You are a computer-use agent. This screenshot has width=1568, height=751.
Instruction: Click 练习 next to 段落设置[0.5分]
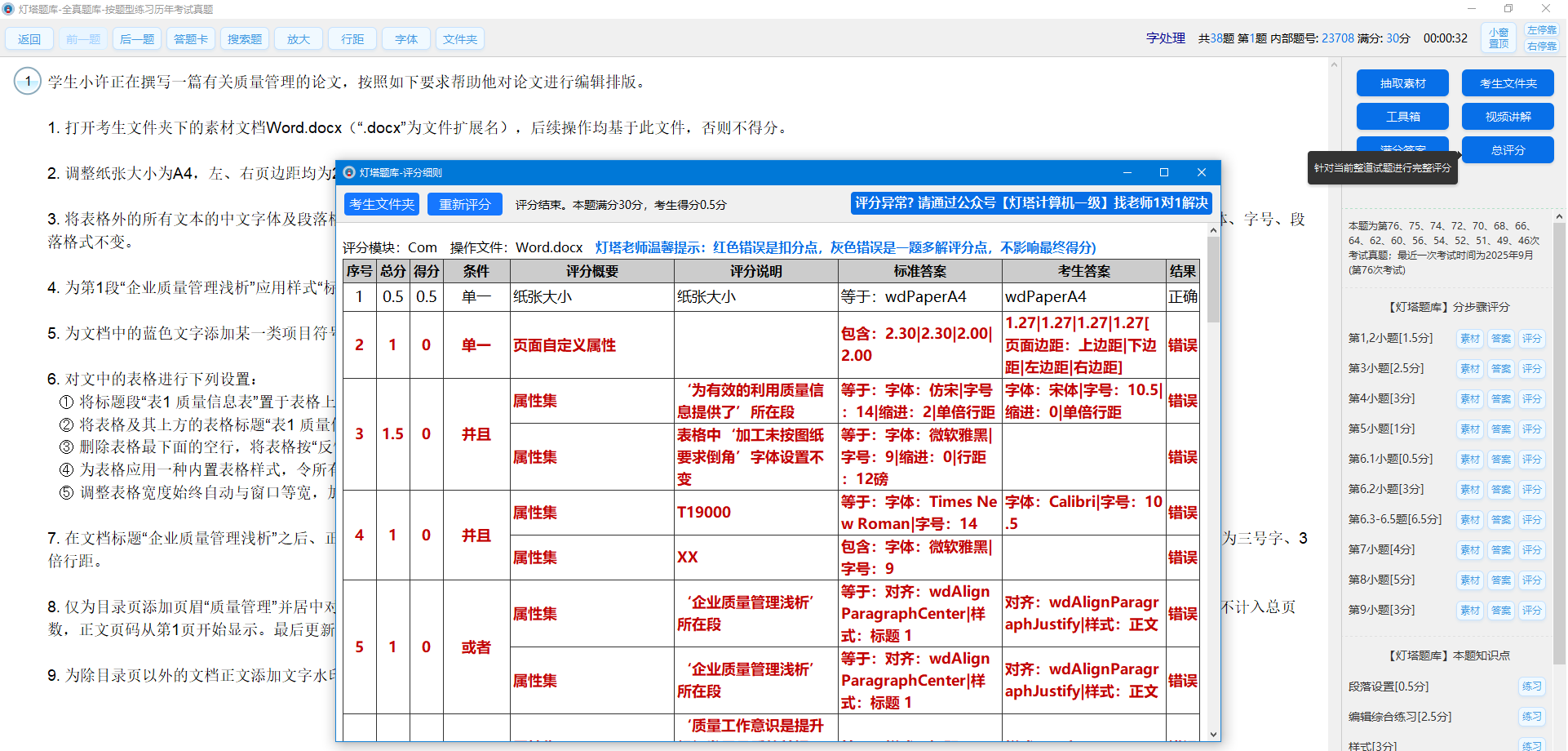(x=1533, y=687)
